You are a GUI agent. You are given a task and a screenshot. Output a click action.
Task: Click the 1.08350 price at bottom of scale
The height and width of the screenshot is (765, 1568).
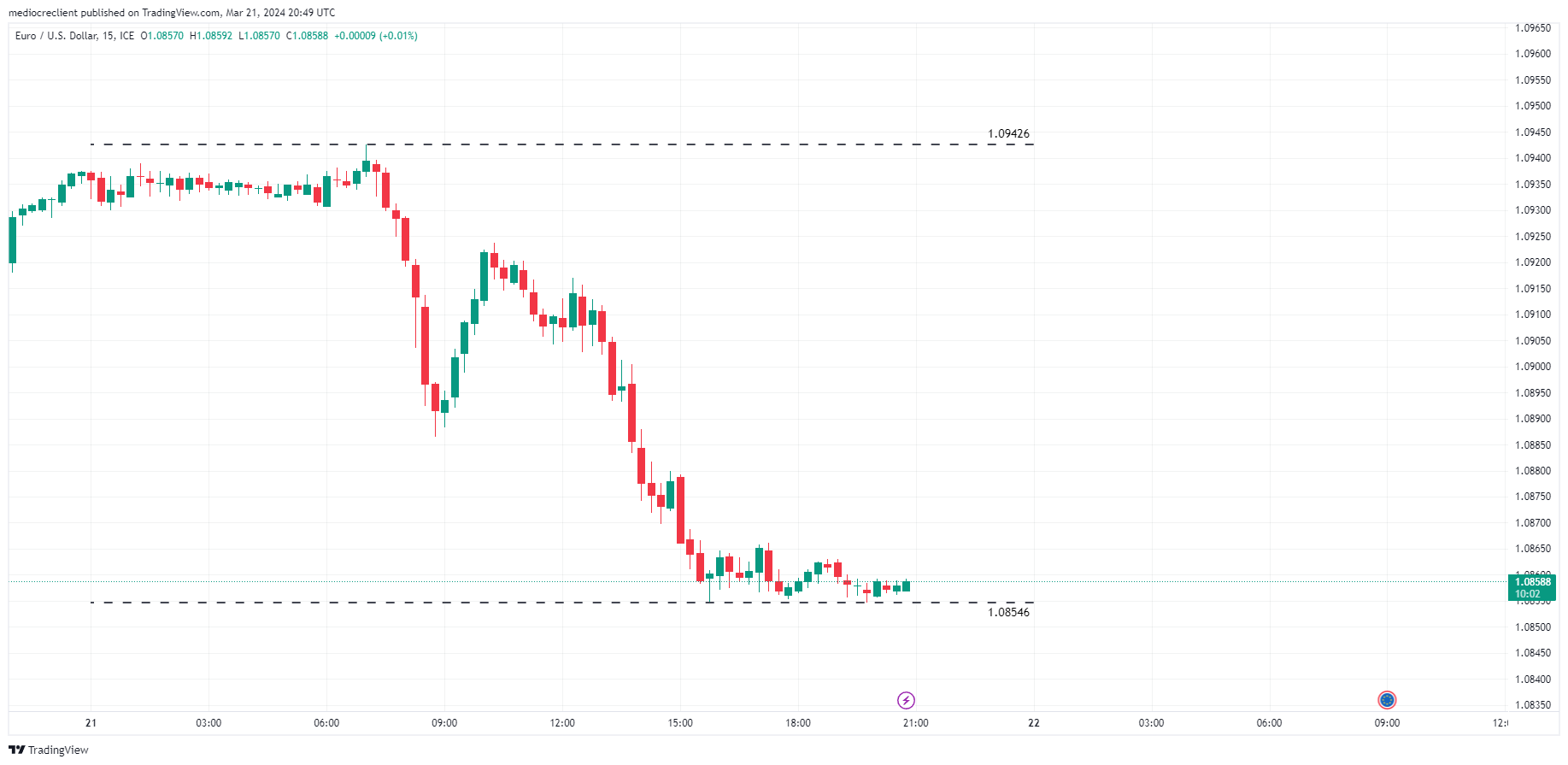(x=1532, y=705)
